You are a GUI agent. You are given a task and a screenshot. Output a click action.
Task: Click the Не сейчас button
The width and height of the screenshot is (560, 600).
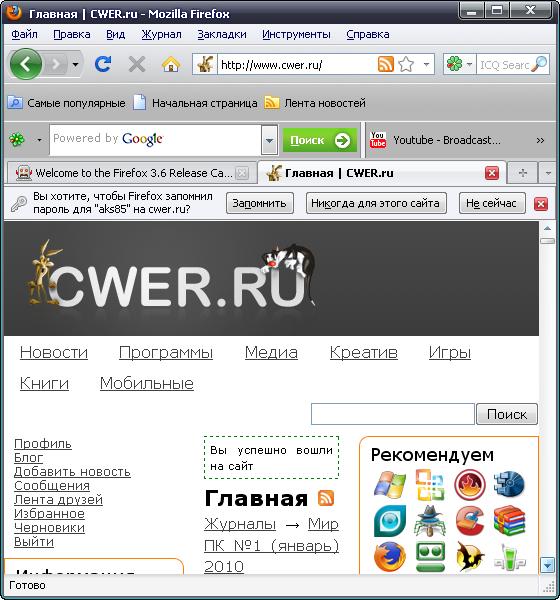(492, 203)
